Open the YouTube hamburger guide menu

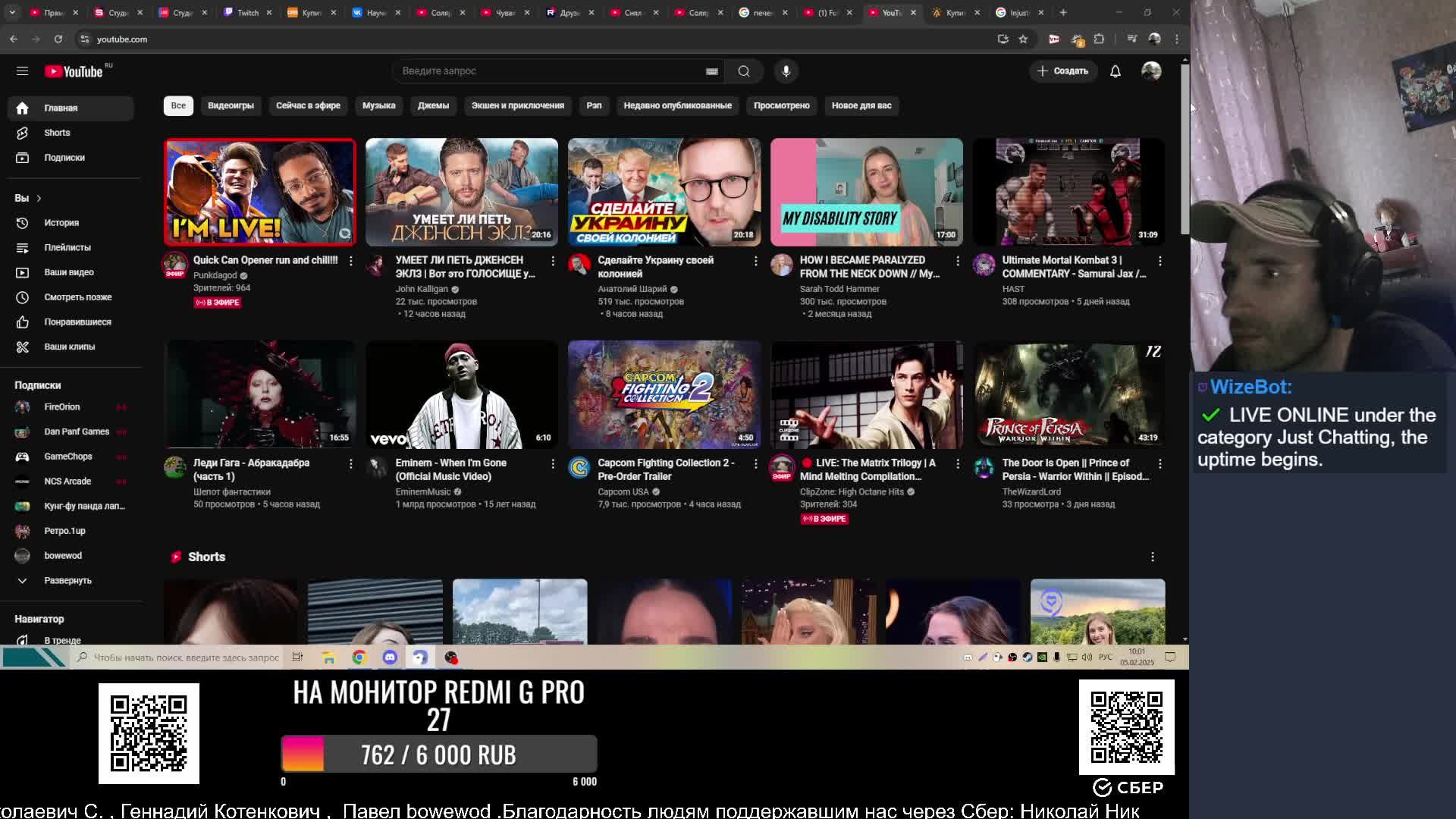(22, 71)
